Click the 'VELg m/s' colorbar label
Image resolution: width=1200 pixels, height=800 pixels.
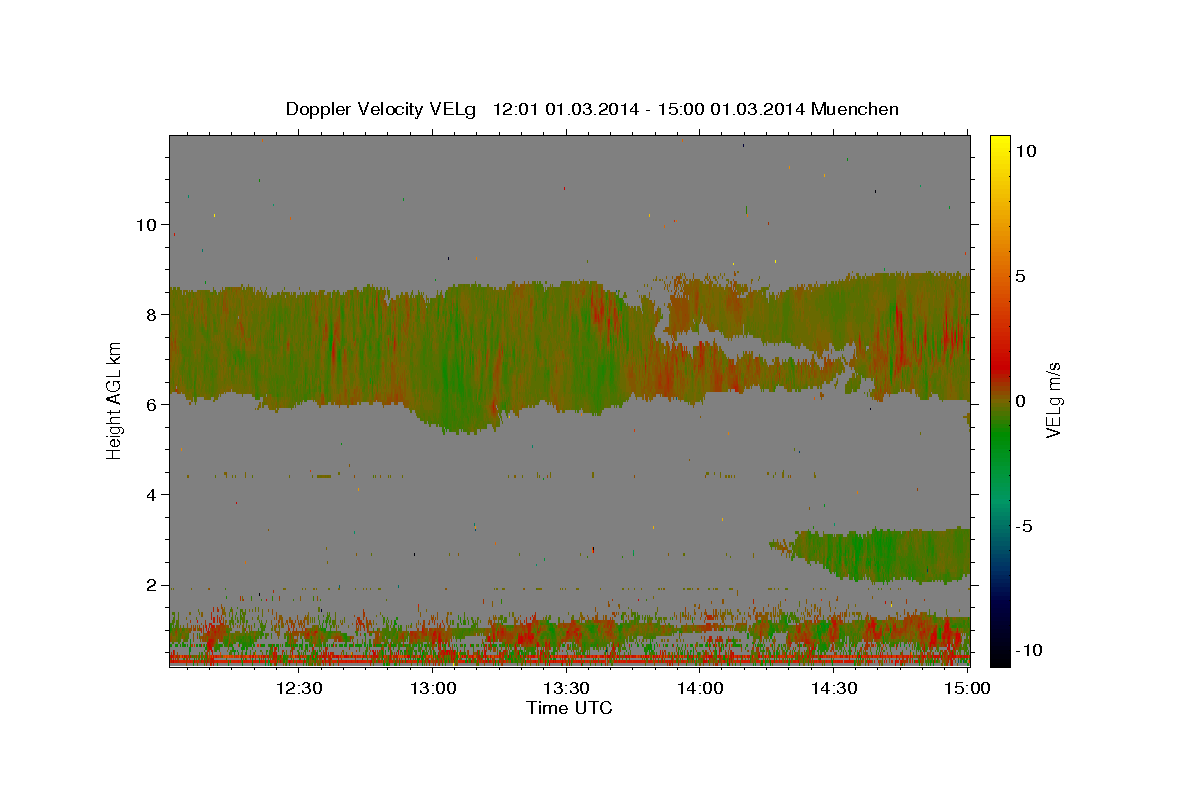1053,400
